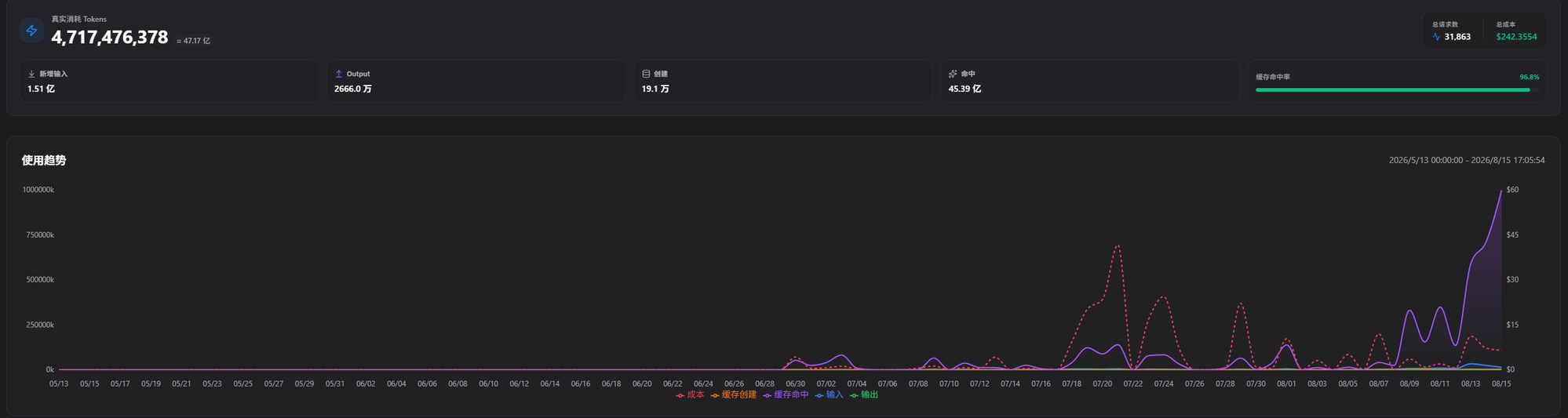The width and height of the screenshot is (1568, 418).
Task: Click the 新增输入 label text
Action: click(x=53, y=74)
